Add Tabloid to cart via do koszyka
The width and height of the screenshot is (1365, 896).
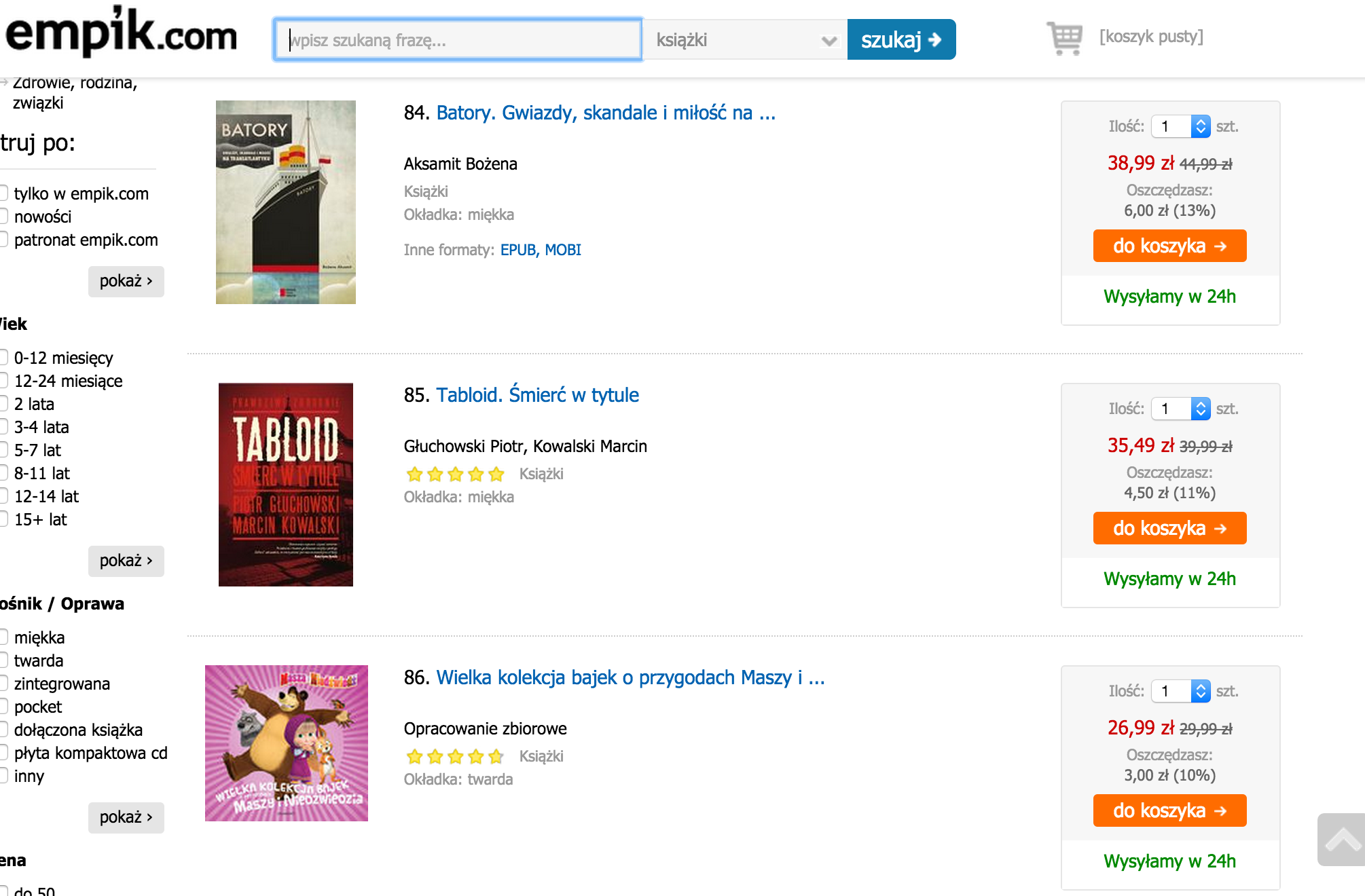tap(1169, 528)
